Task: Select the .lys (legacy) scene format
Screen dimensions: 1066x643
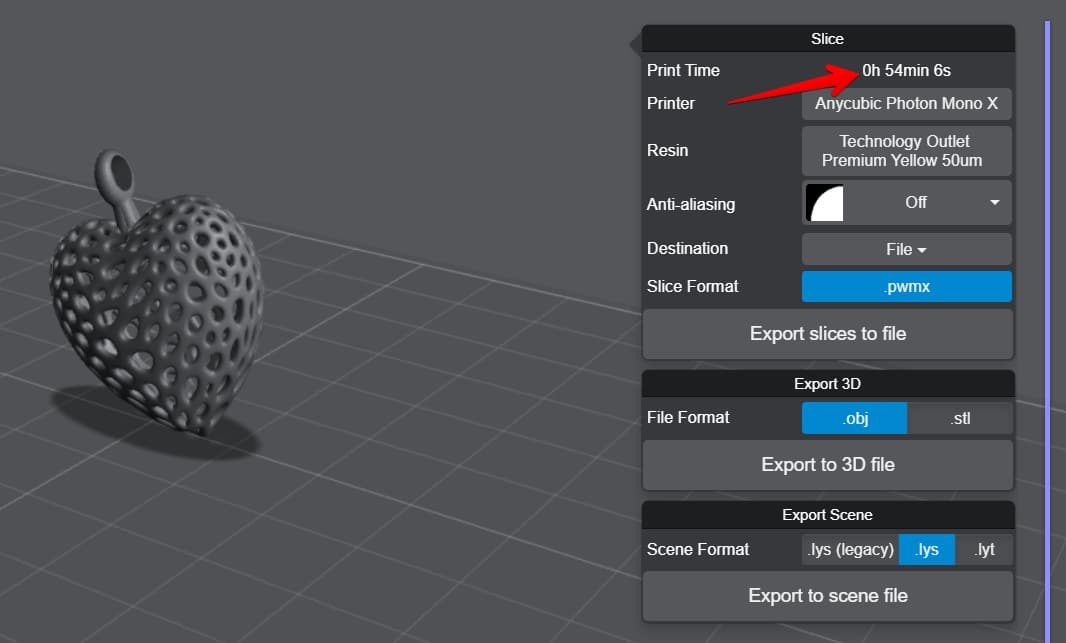Action: coord(850,549)
